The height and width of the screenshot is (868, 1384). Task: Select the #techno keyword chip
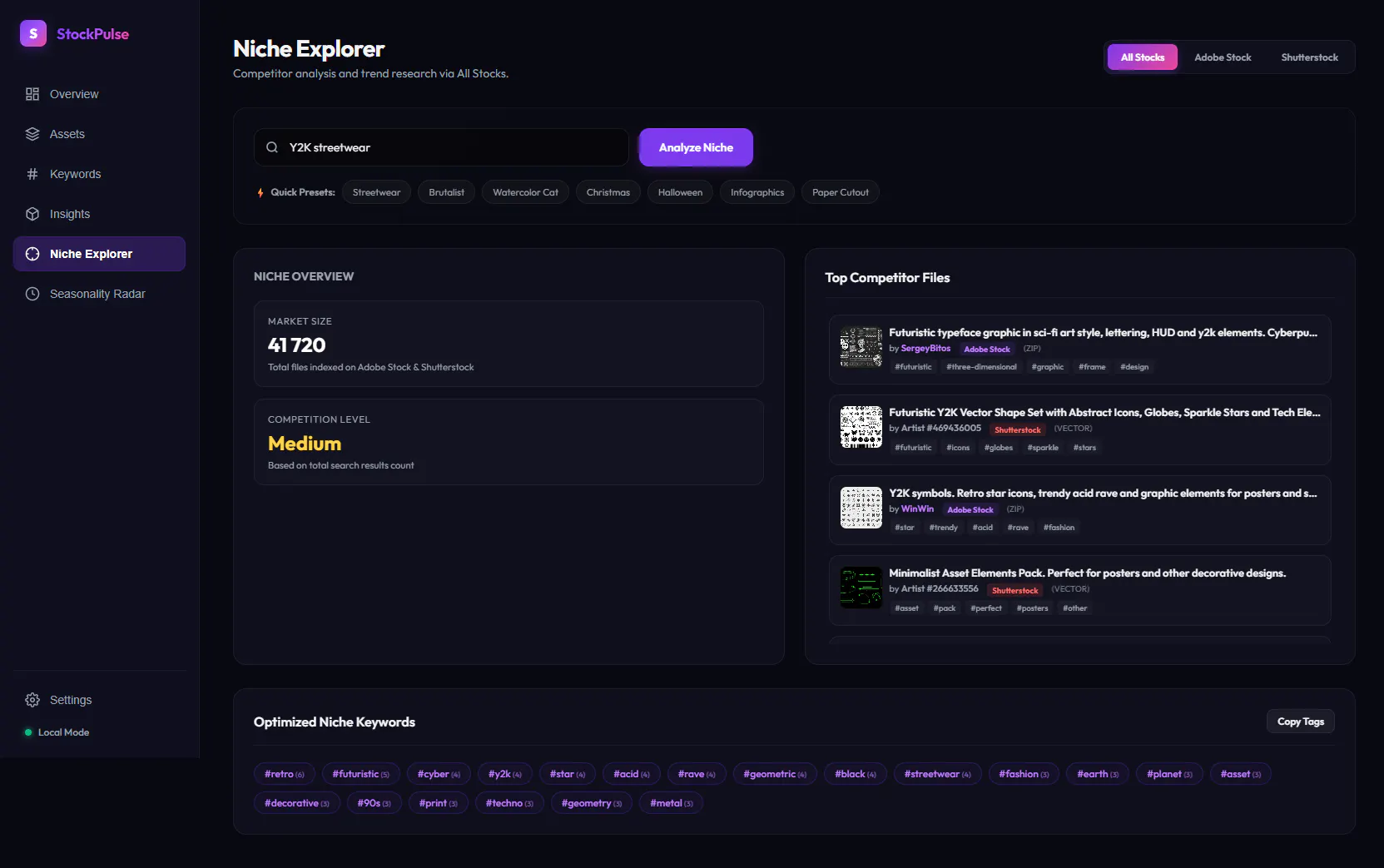click(x=509, y=803)
